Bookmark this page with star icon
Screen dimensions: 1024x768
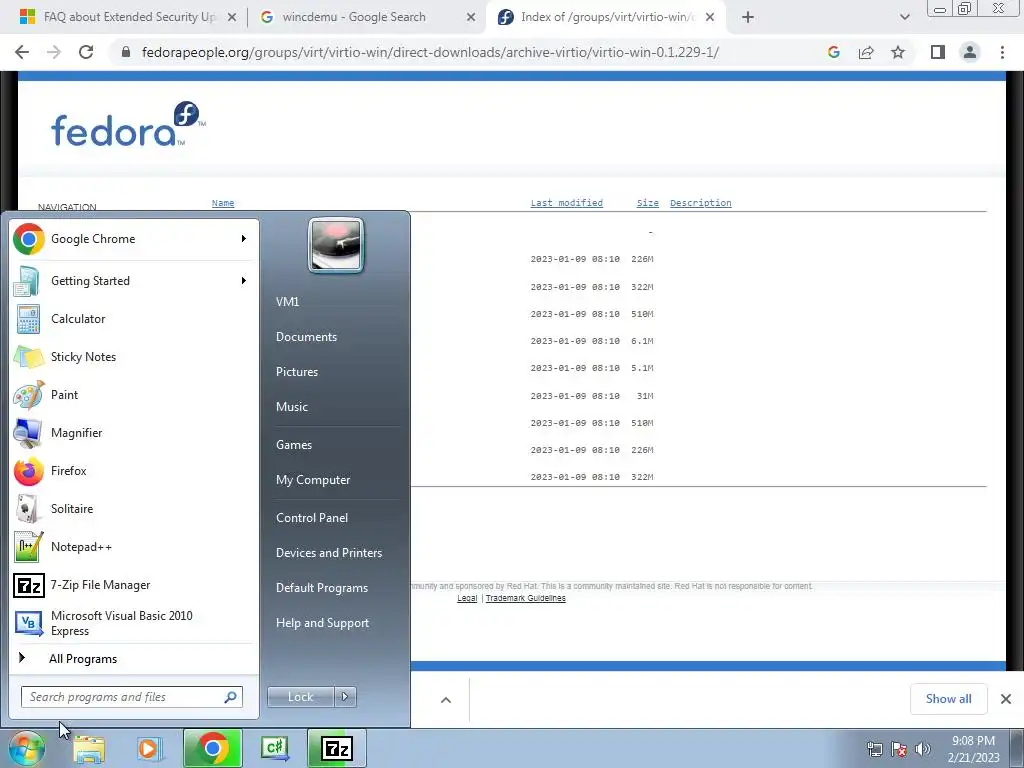(898, 52)
